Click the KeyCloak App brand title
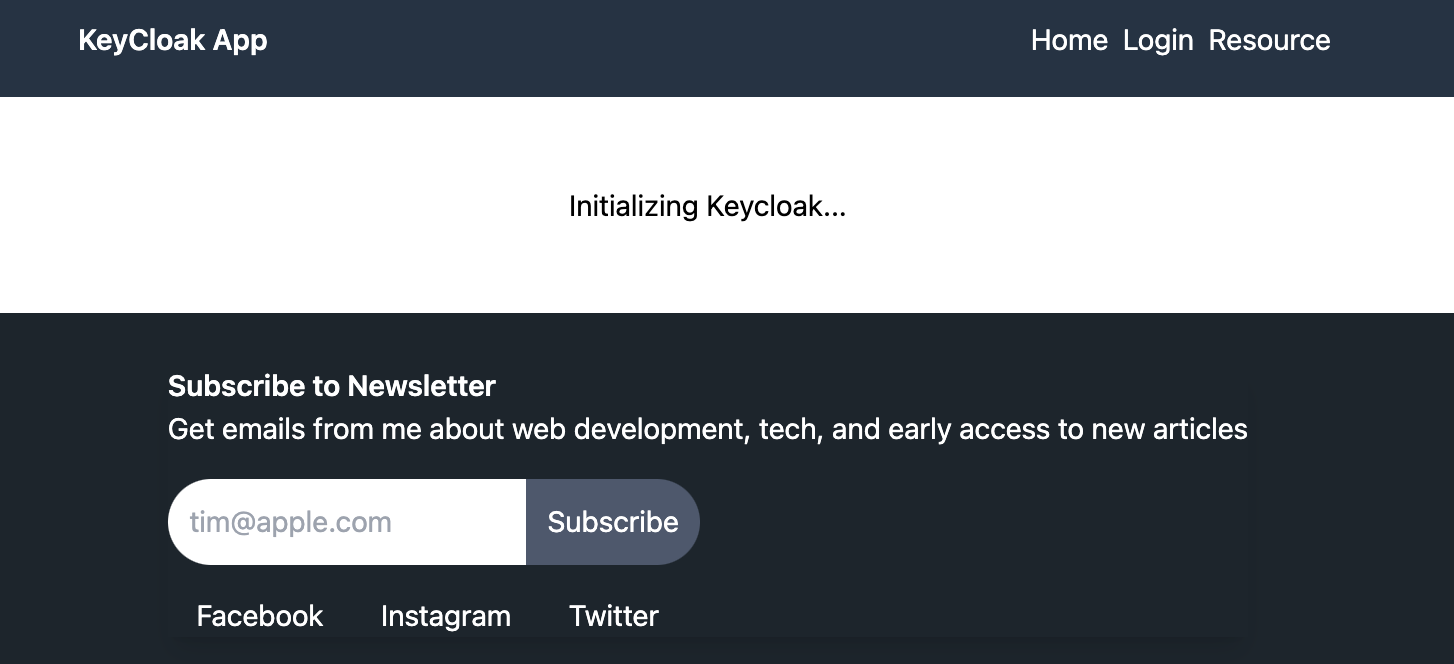 click(x=173, y=40)
